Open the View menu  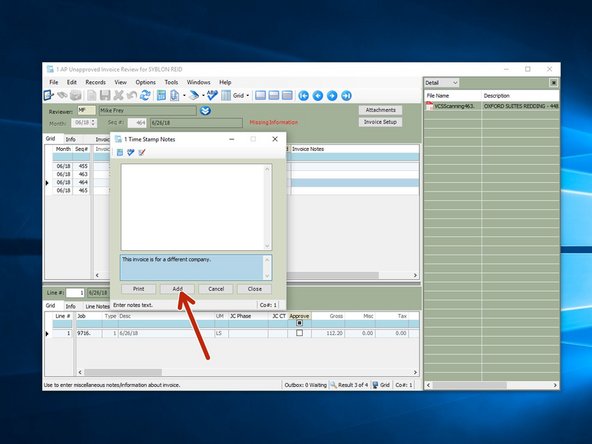[120, 82]
